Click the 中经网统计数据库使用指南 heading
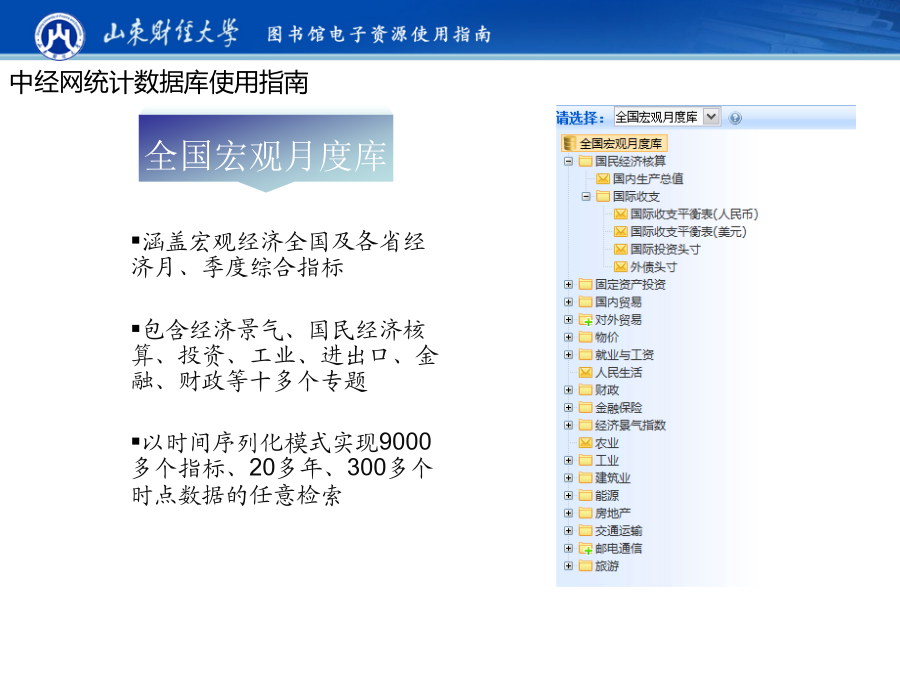The height and width of the screenshot is (675, 900). pos(159,82)
